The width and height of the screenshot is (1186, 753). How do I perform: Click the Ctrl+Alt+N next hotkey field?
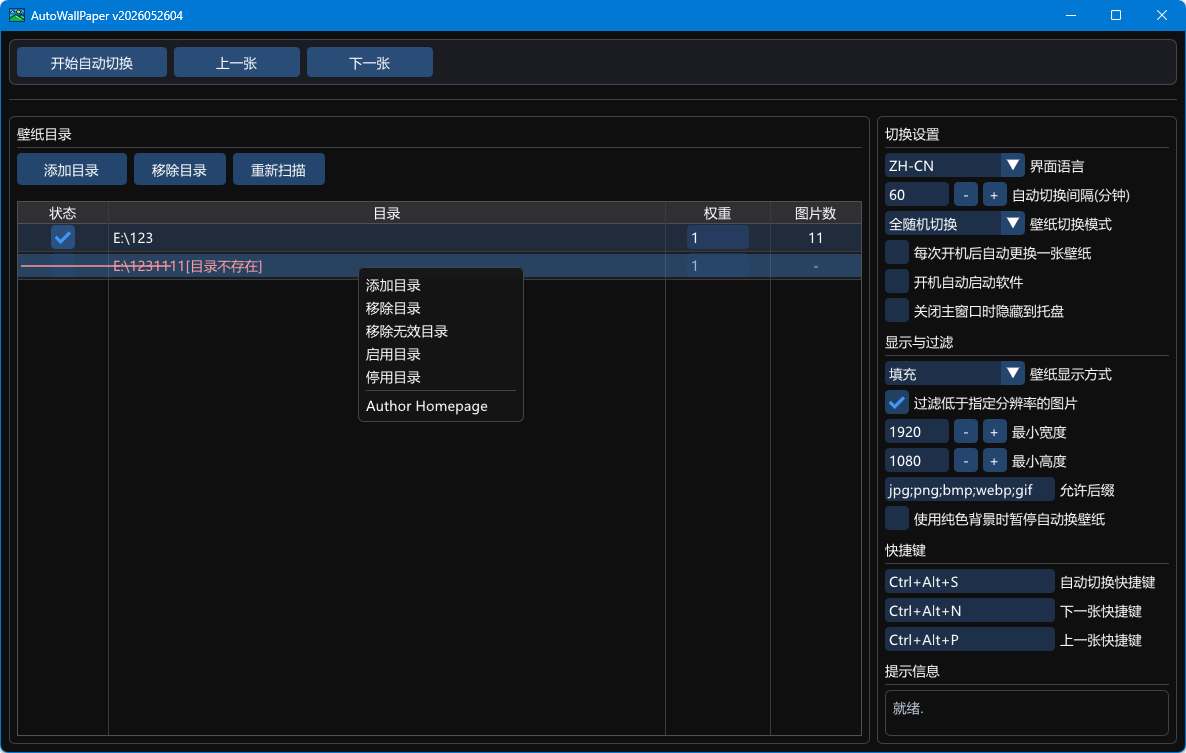point(970,610)
